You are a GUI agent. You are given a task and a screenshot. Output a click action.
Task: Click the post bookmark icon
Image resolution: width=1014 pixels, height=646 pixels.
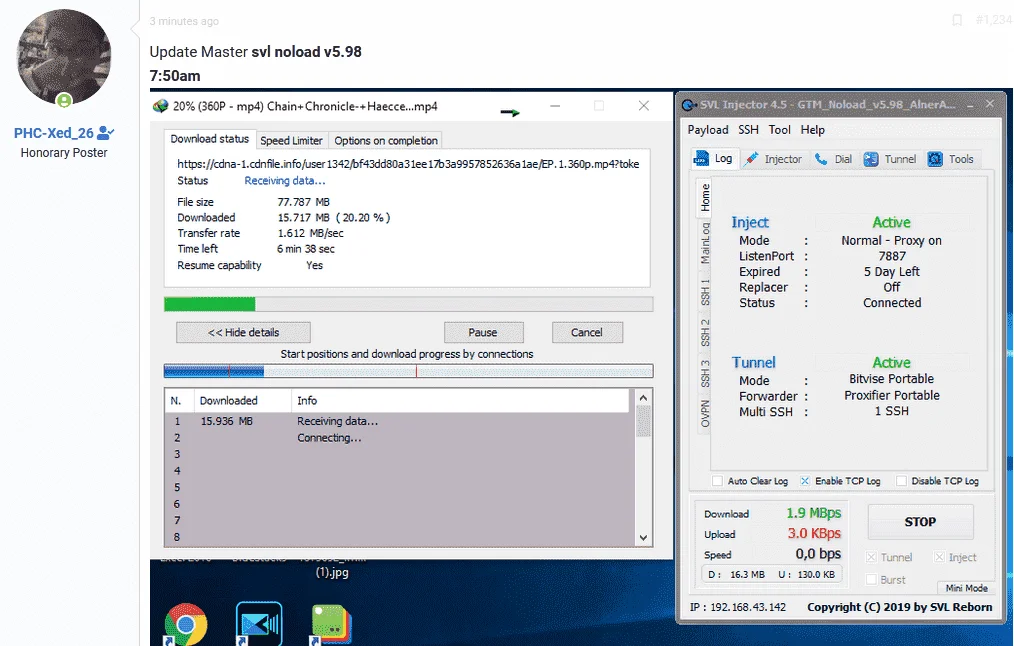957,21
